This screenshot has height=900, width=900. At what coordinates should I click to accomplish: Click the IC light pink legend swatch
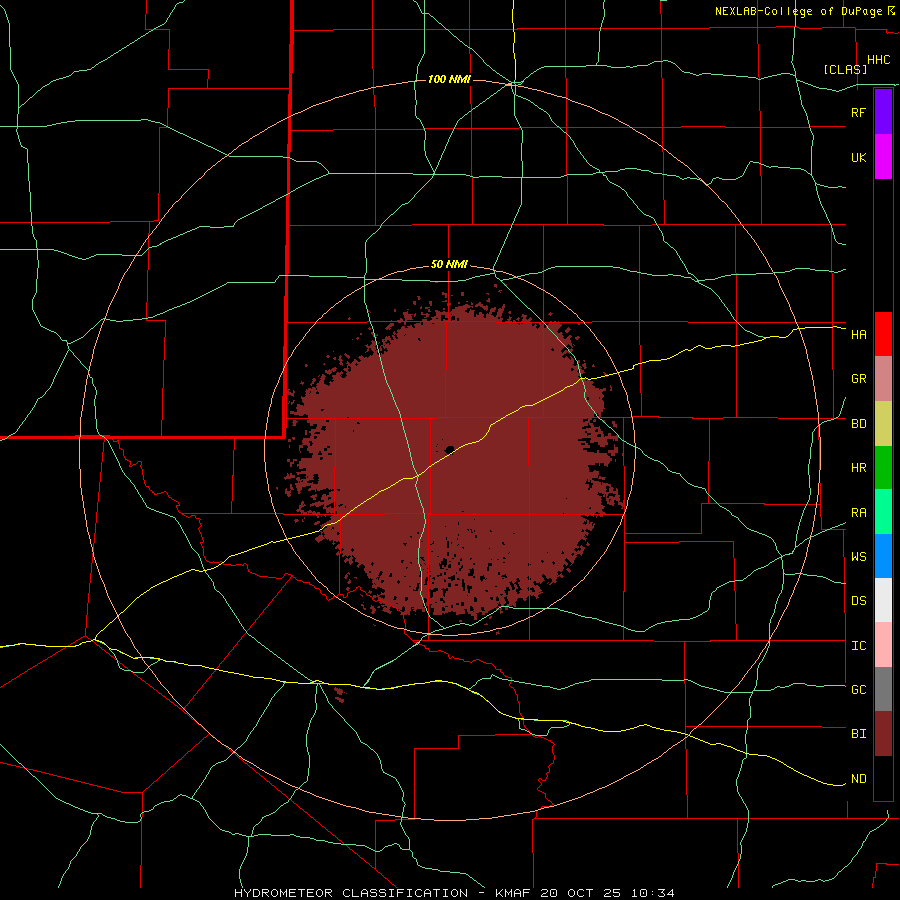pos(883,645)
